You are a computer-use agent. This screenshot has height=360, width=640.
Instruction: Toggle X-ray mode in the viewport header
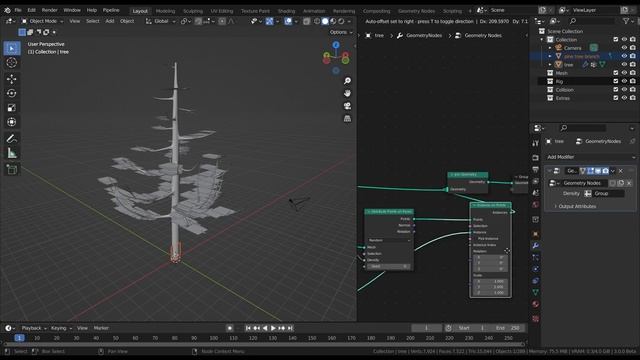coord(307,21)
